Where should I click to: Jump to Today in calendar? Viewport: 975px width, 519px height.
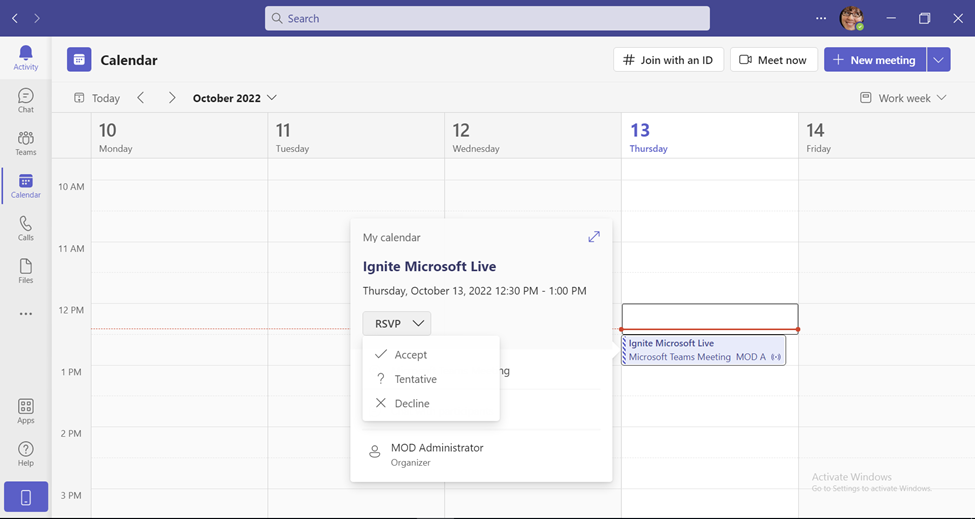coord(97,98)
